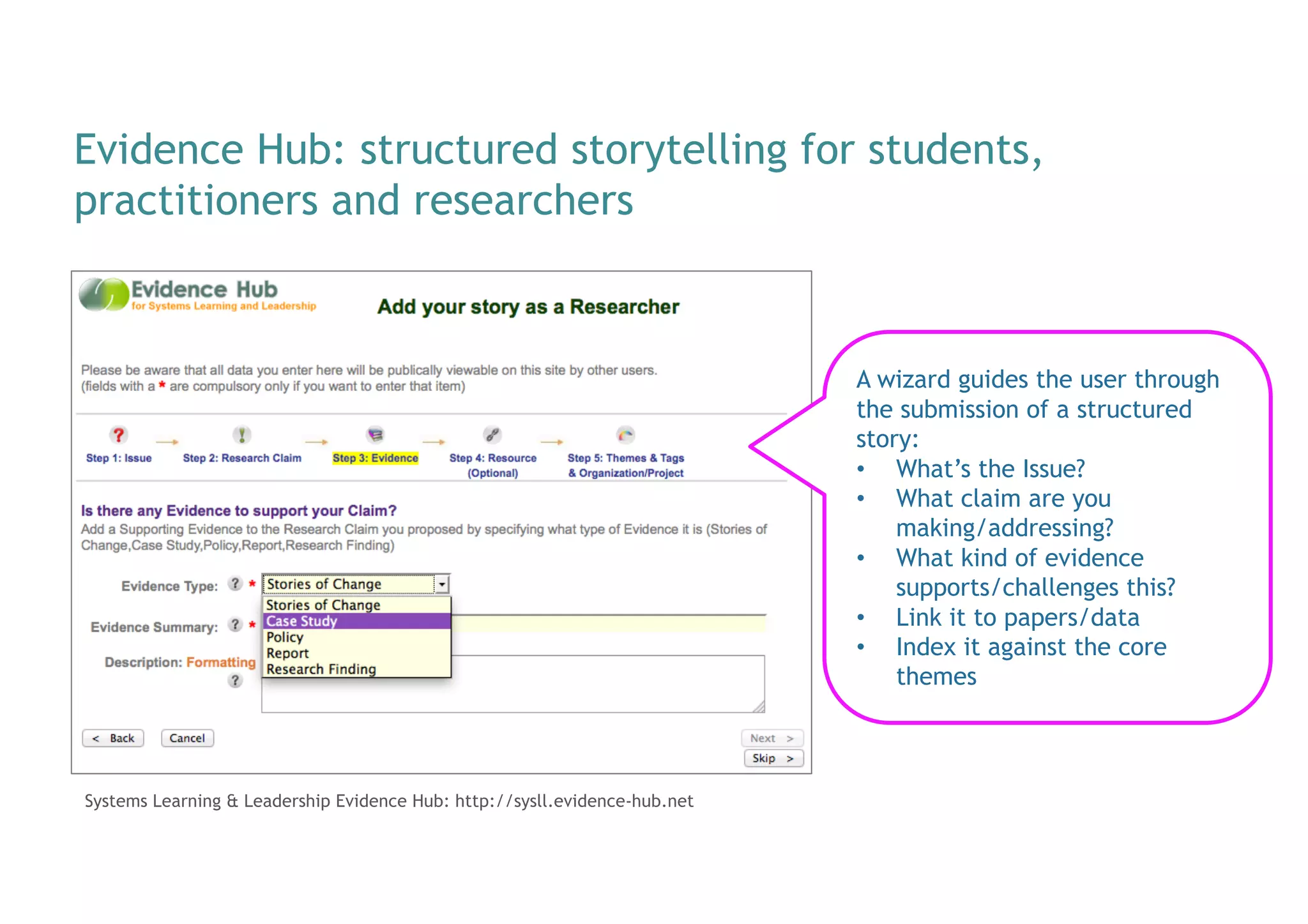Open help icon beside Evidence Type
Screen dimensions: 1308x924
tap(236, 584)
